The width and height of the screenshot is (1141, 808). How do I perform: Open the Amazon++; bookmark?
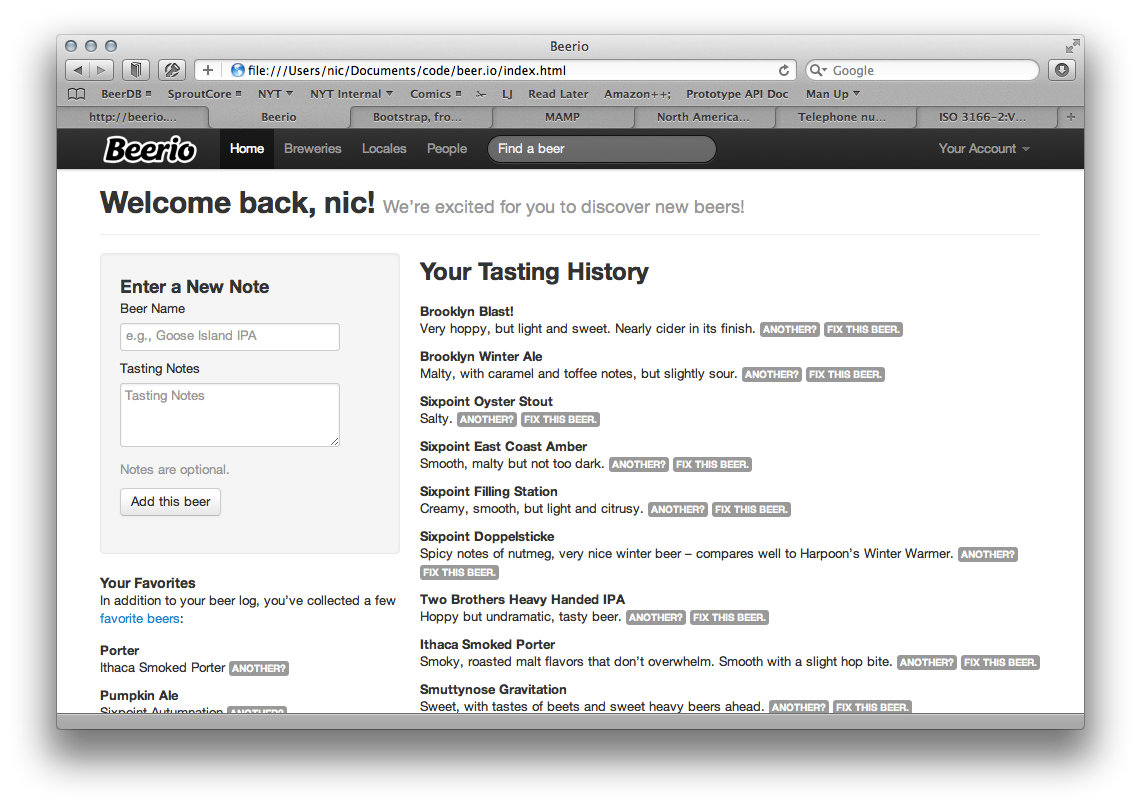(x=637, y=94)
